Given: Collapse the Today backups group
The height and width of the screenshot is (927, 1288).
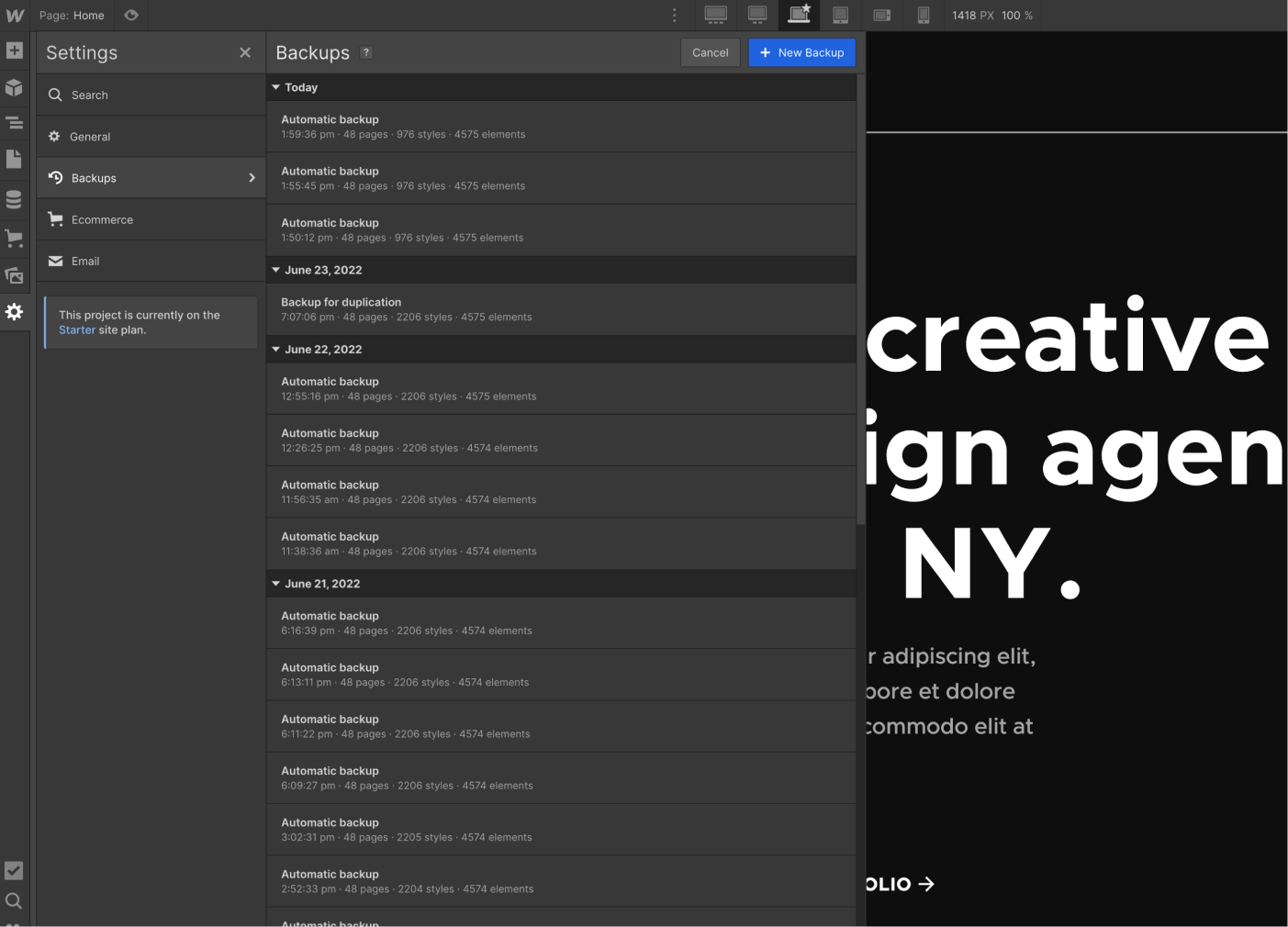Looking at the screenshot, I should click(275, 87).
